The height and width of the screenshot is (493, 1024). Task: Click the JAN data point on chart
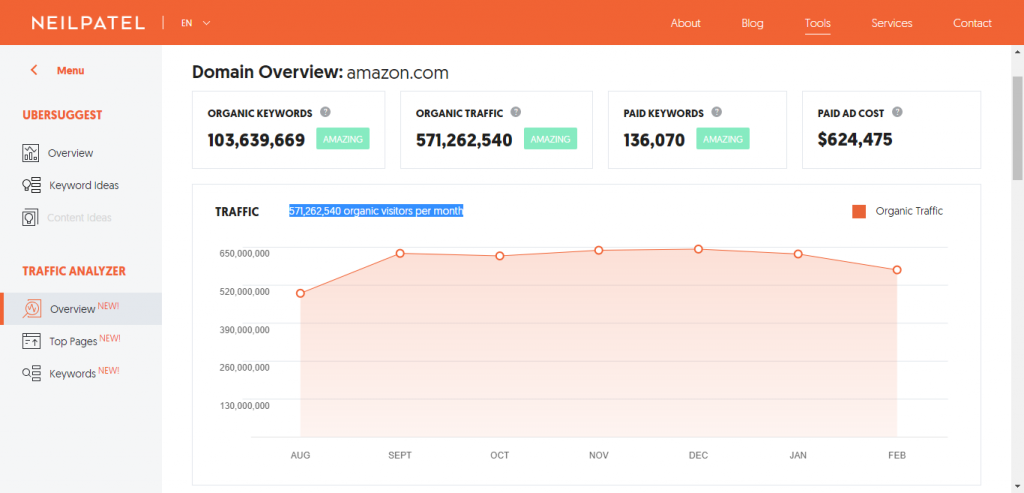click(798, 254)
